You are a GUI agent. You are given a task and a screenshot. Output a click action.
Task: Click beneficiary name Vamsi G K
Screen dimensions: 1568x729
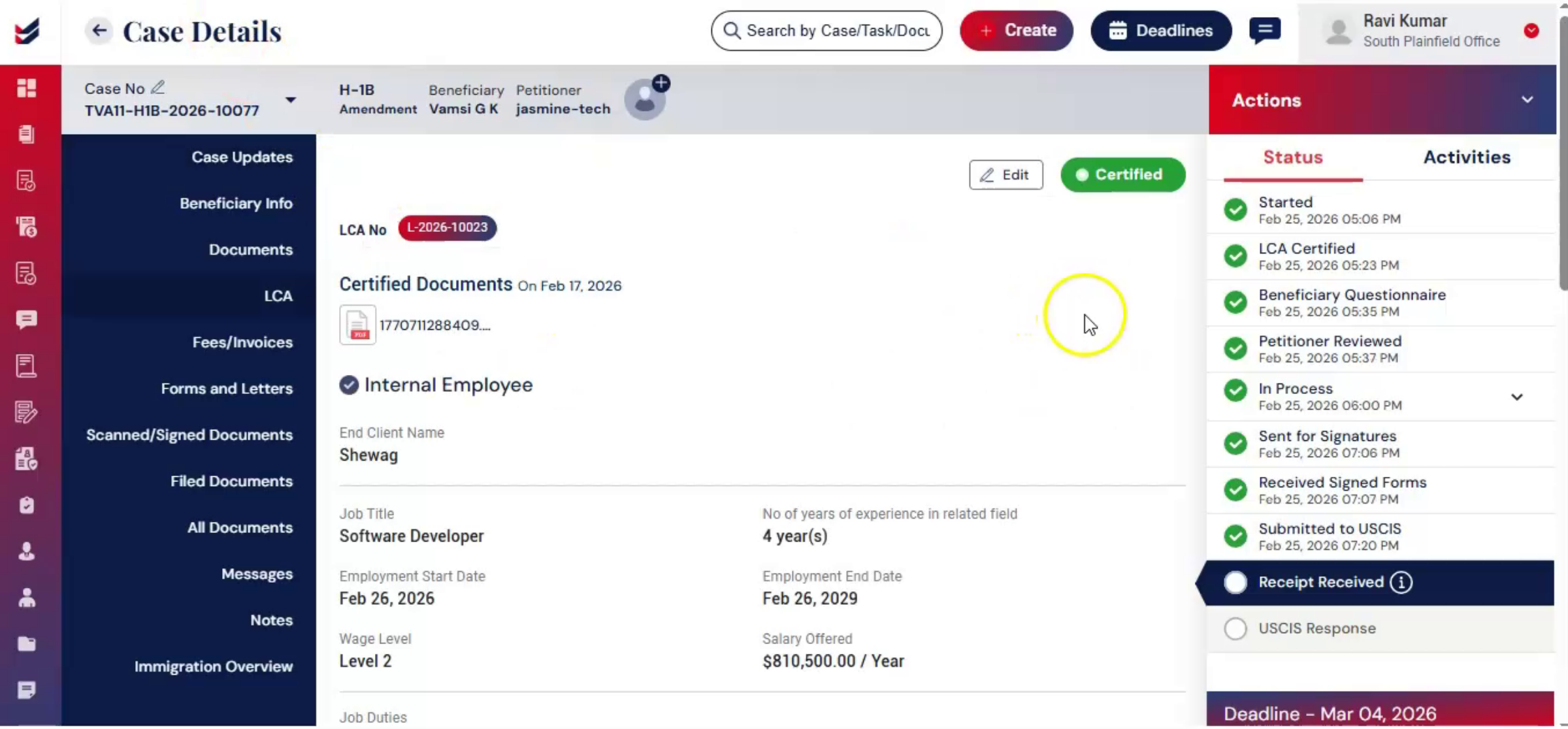[463, 109]
